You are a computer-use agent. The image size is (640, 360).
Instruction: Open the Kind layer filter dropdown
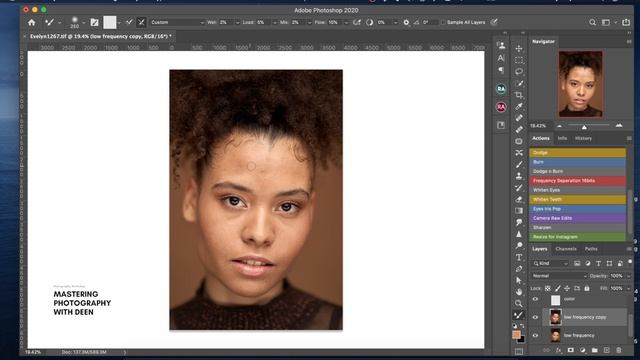[x=550, y=264]
